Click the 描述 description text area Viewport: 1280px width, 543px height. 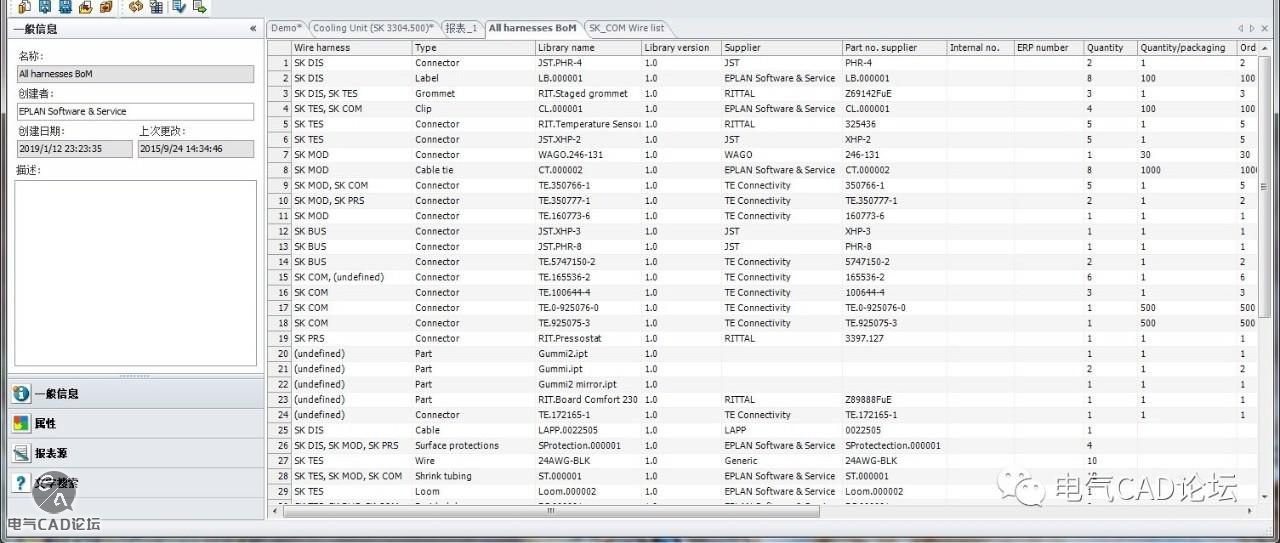point(135,272)
